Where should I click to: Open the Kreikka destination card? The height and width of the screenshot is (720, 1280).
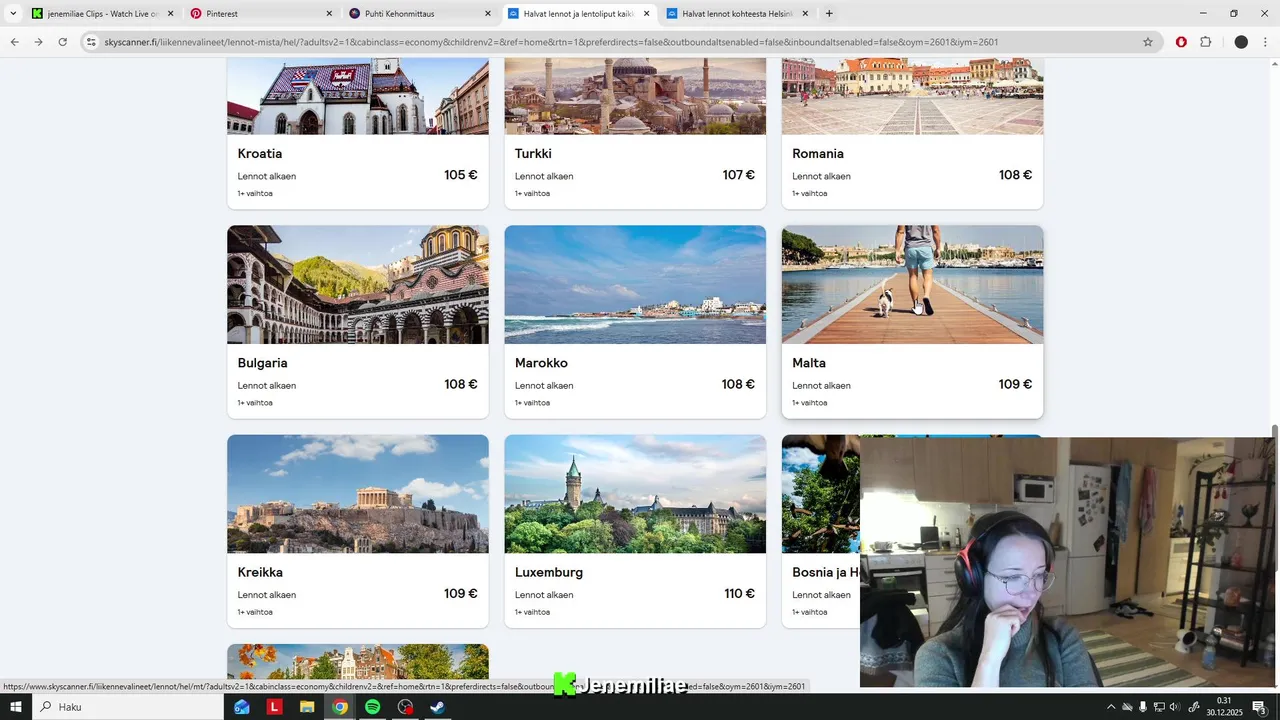(x=358, y=531)
